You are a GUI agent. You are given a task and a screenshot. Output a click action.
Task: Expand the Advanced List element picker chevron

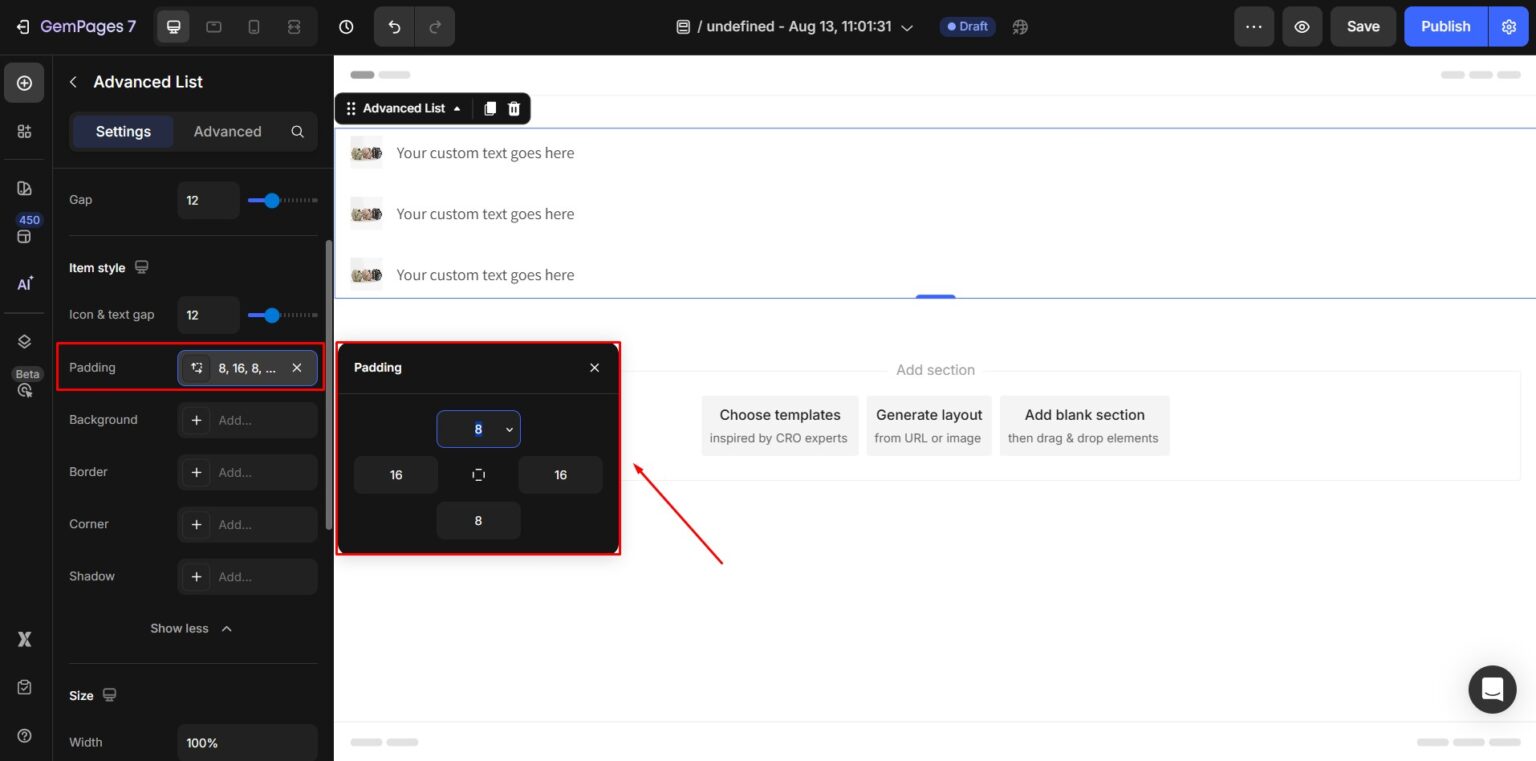[457, 109]
